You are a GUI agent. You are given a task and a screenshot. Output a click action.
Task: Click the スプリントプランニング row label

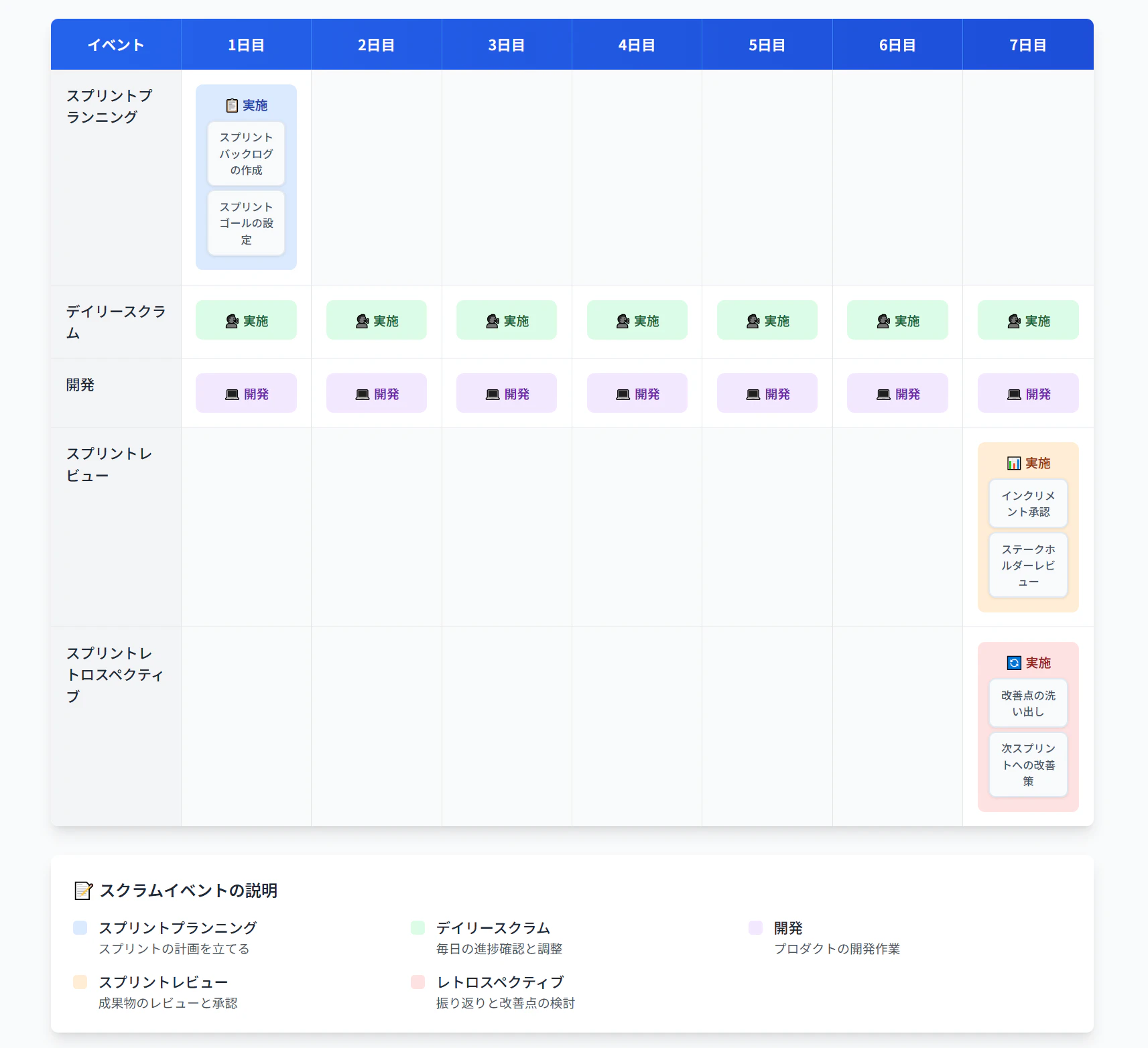click(x=109, y=106)
